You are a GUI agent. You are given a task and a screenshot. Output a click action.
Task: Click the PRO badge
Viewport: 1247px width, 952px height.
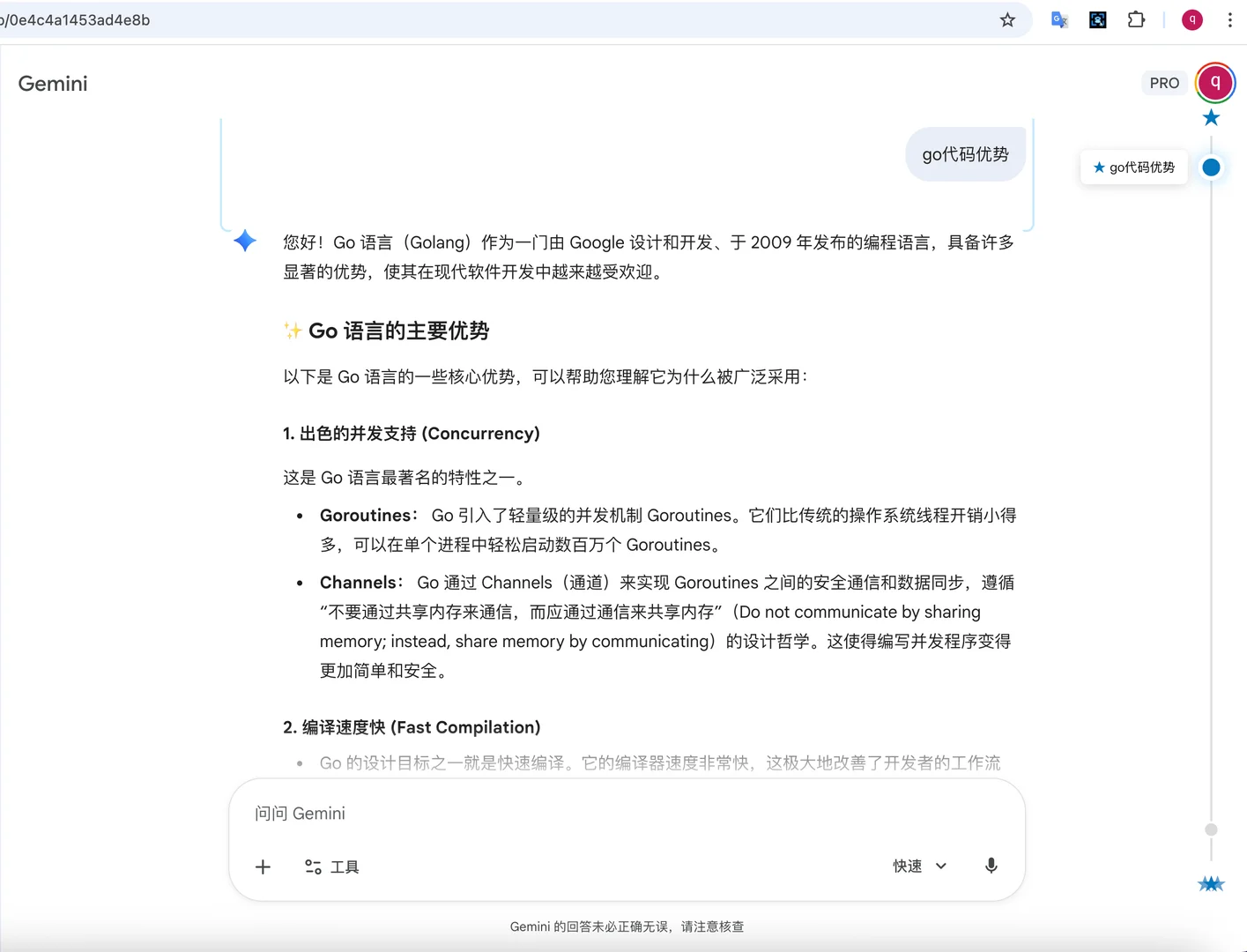[1164, 82]
